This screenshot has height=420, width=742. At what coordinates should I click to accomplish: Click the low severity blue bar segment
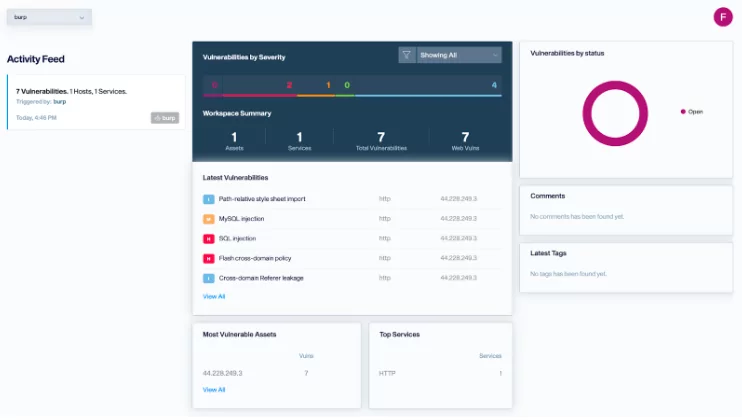(x=427, y=96)
